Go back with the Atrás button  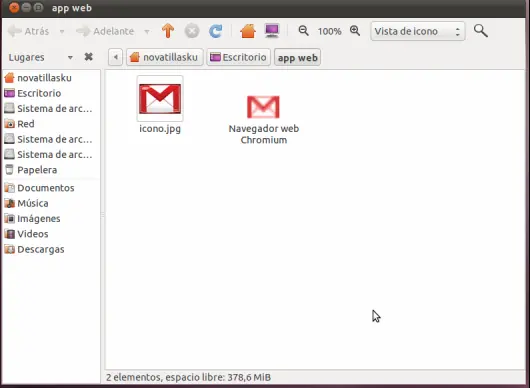(x=28, y=31)
